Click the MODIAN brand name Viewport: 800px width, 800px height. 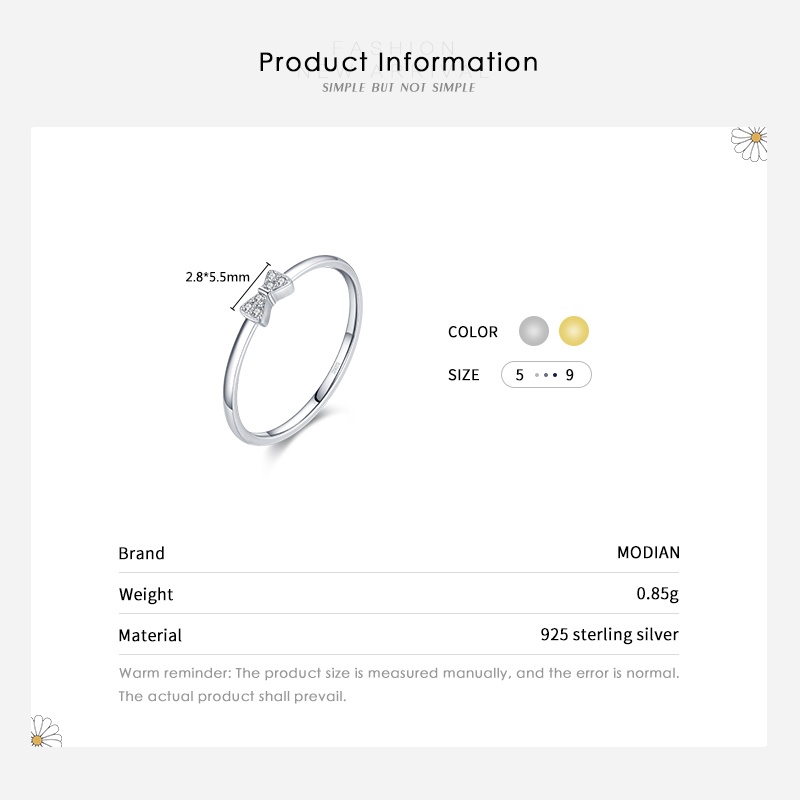coord(648,552)
